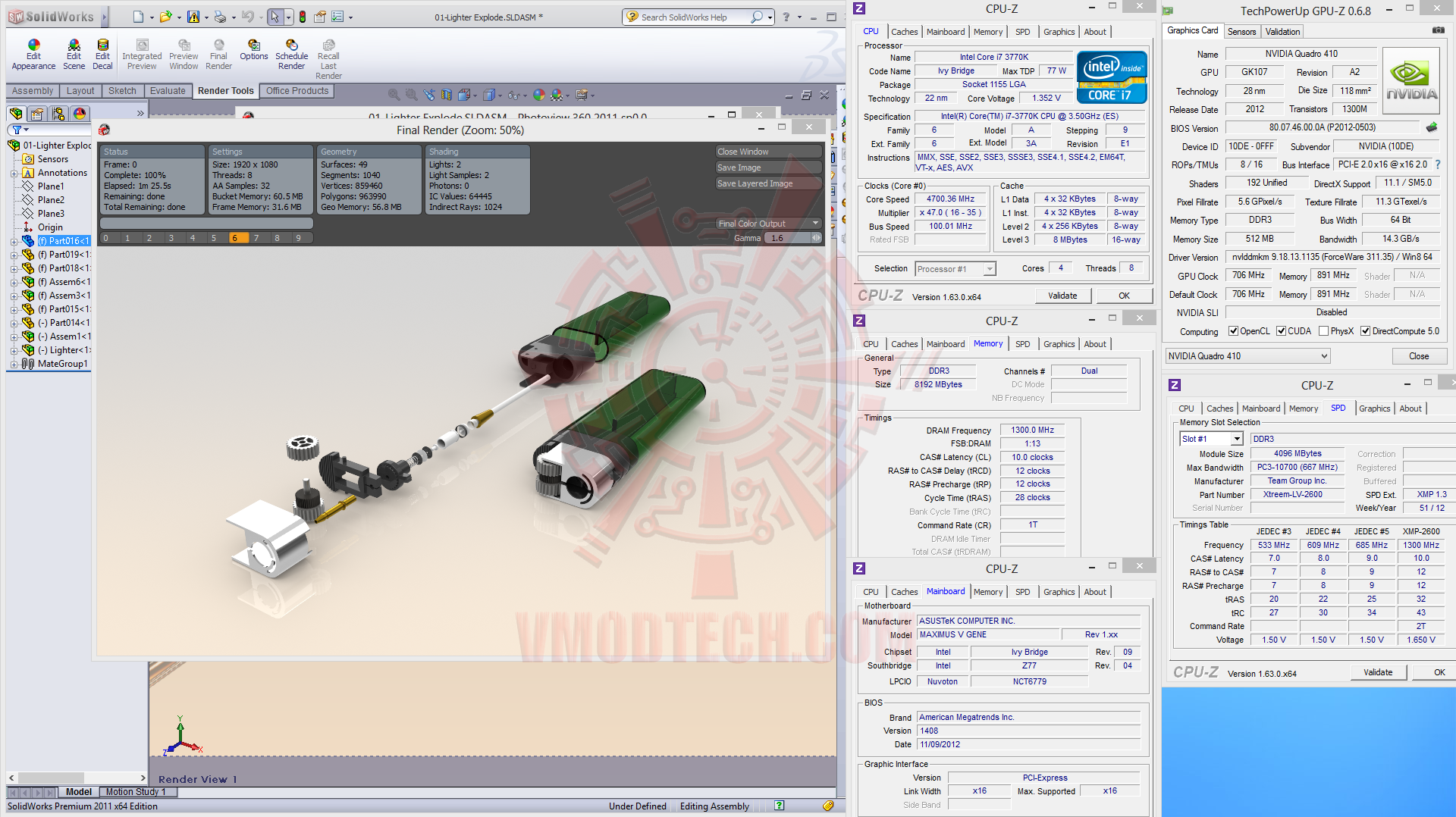
Task: Expand the MateGroup1 tree node
Action: pyautogui.click(x=14, y=365)
